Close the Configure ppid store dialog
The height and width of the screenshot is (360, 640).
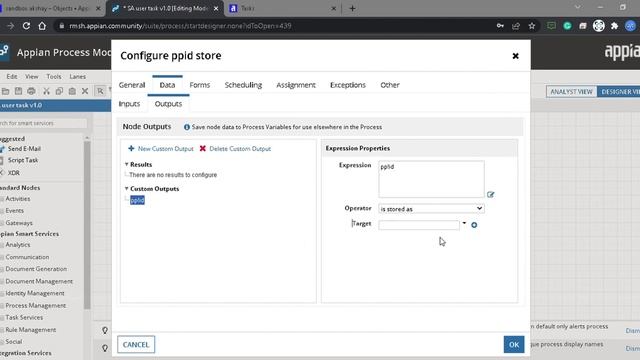(x=515, y=56)
